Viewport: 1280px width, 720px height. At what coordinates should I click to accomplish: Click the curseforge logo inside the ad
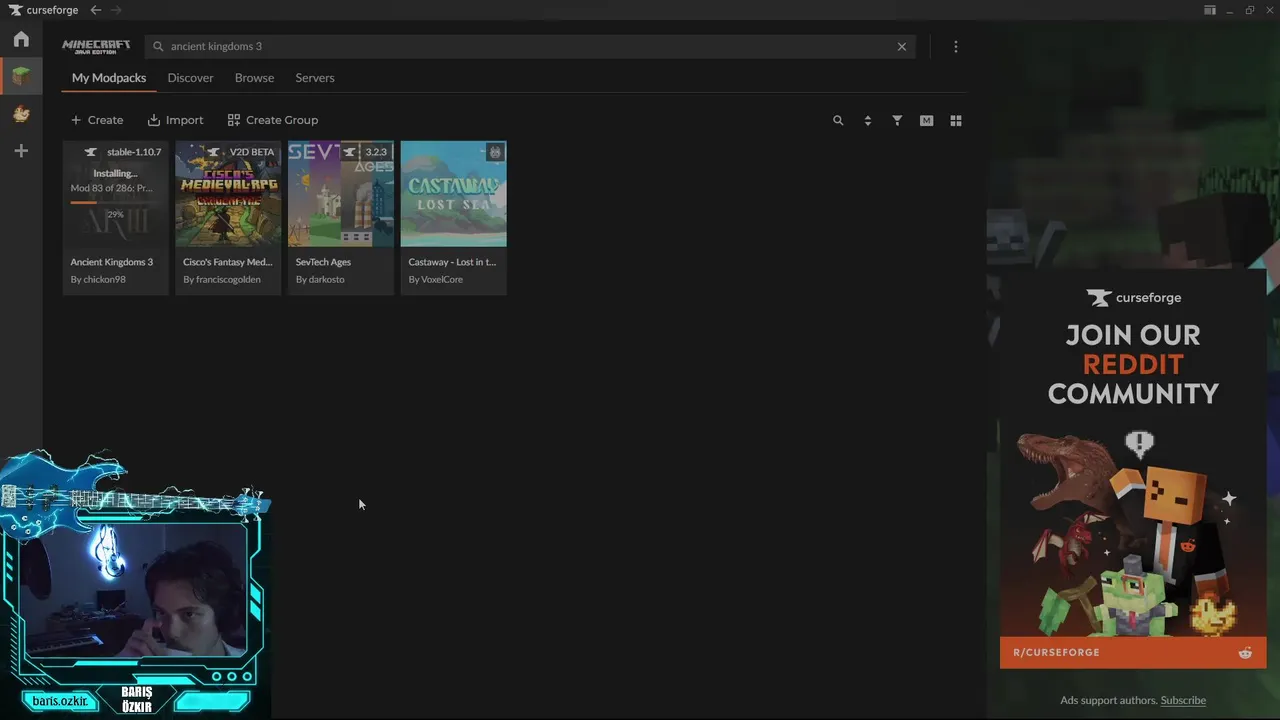coord(1134,298)
